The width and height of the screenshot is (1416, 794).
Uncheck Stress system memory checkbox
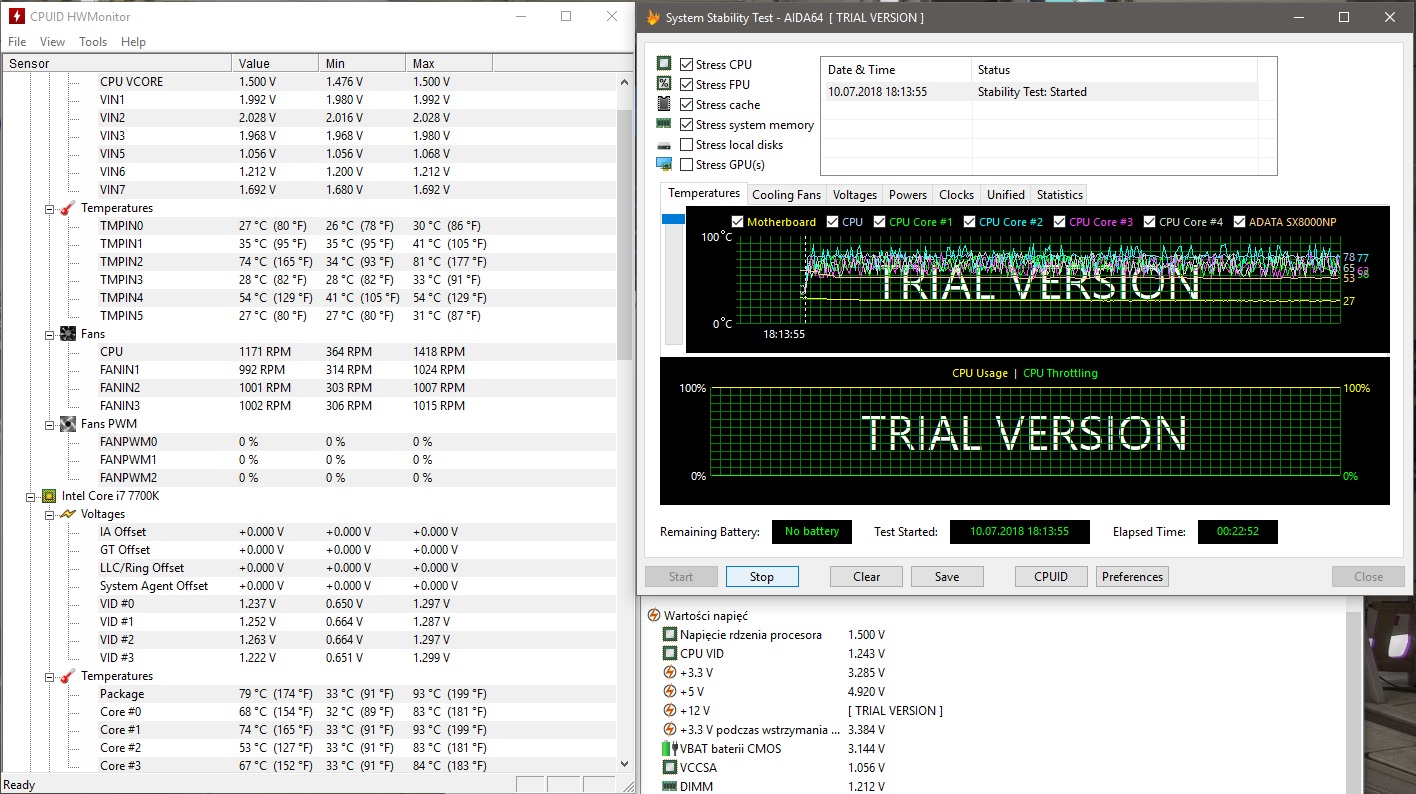click(686, 124)
